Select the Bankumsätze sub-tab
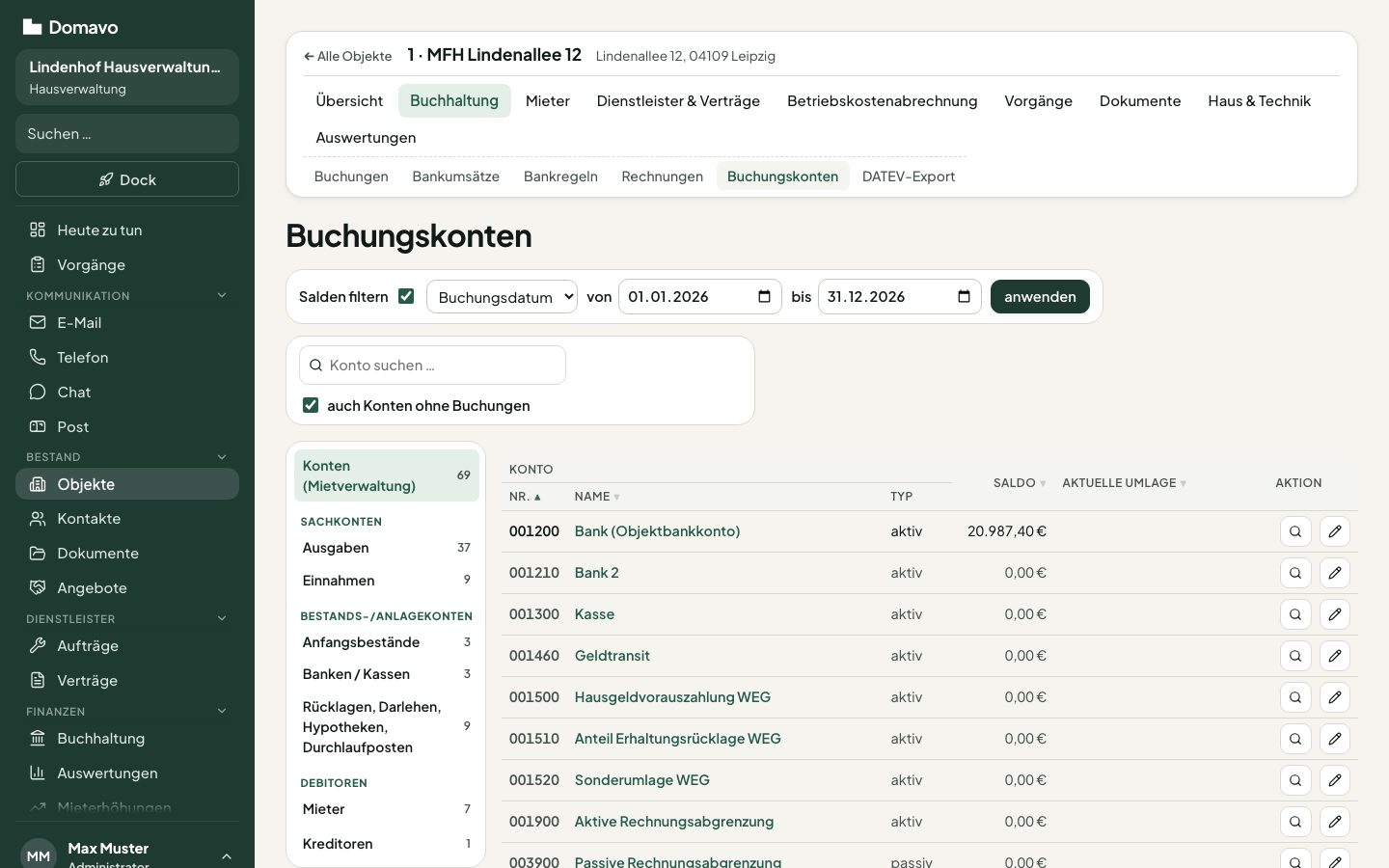The image size is (1389, 868). pyautogui.click(x=455, y=176)
